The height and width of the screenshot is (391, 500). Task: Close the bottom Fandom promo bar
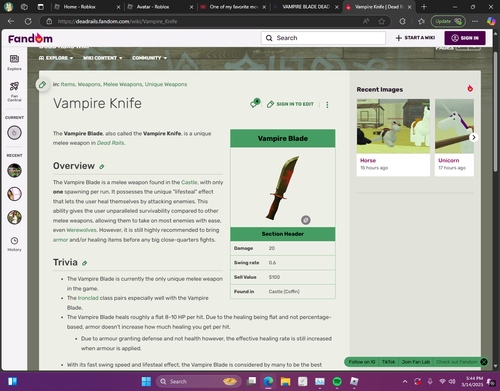point(484,362)
